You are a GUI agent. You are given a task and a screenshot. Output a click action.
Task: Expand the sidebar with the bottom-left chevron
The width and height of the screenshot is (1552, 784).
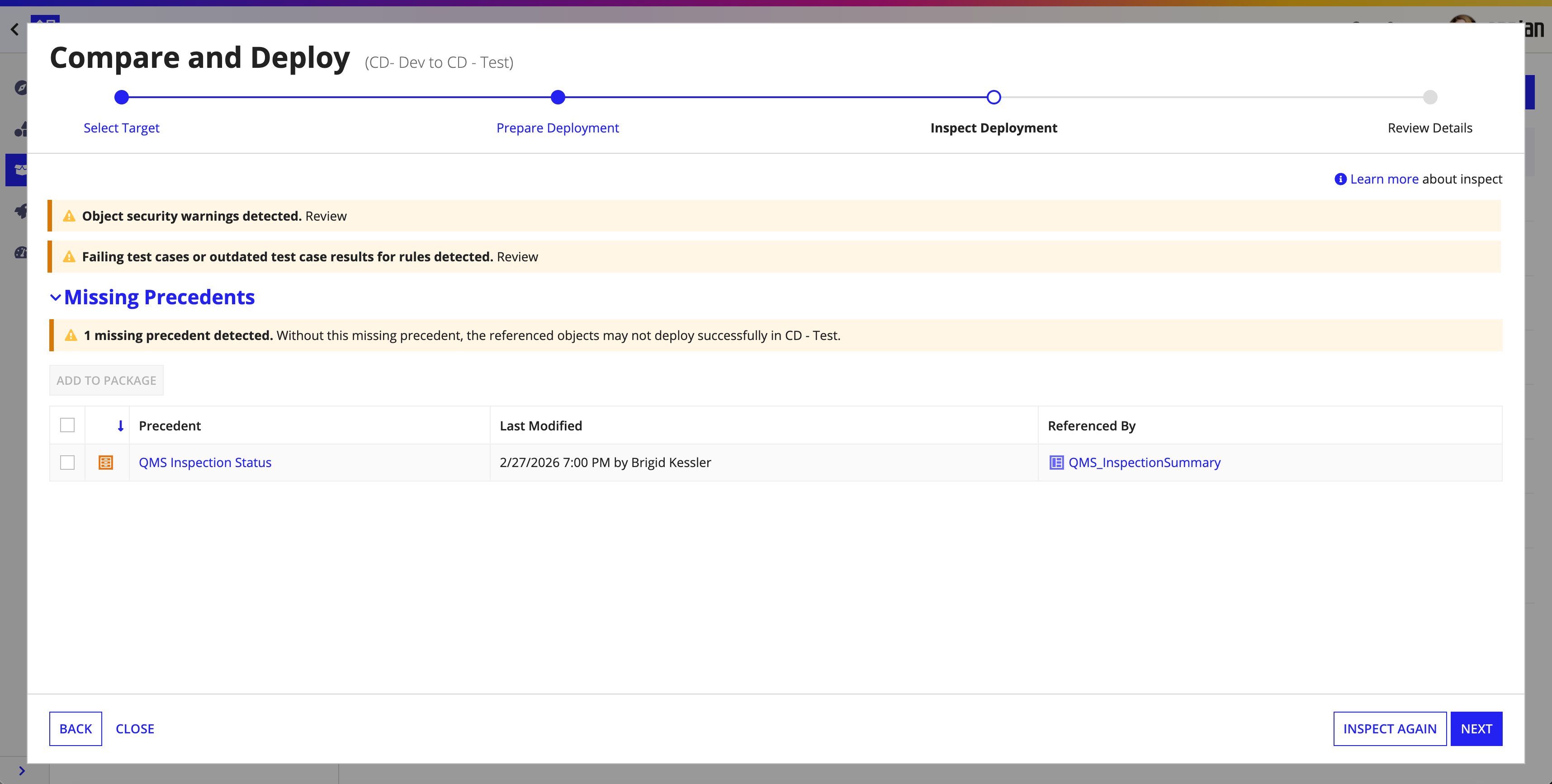pos(22,771)
